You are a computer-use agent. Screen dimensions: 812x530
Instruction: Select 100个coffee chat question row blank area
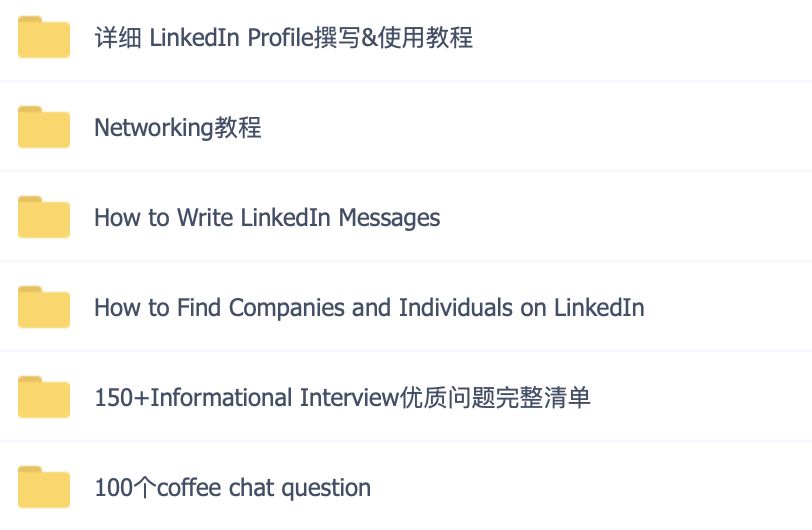click(x=591, y=487)
